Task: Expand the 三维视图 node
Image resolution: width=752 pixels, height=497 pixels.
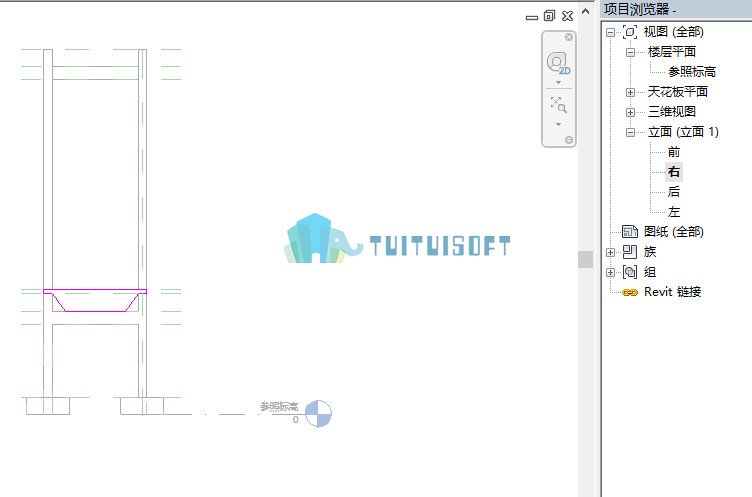Action: tap(630, 112)
